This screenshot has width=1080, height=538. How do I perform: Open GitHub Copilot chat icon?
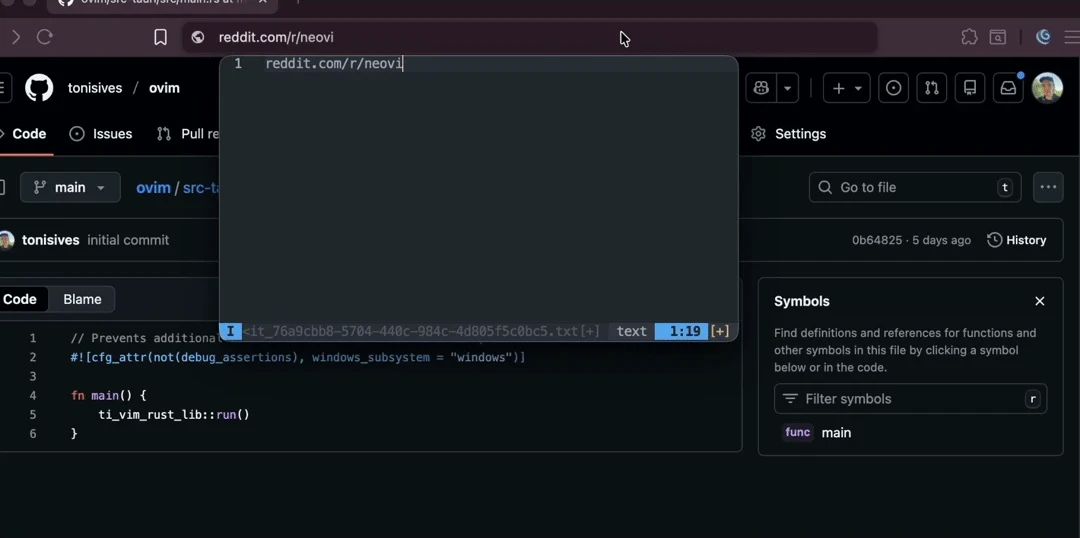coord(761,88)
